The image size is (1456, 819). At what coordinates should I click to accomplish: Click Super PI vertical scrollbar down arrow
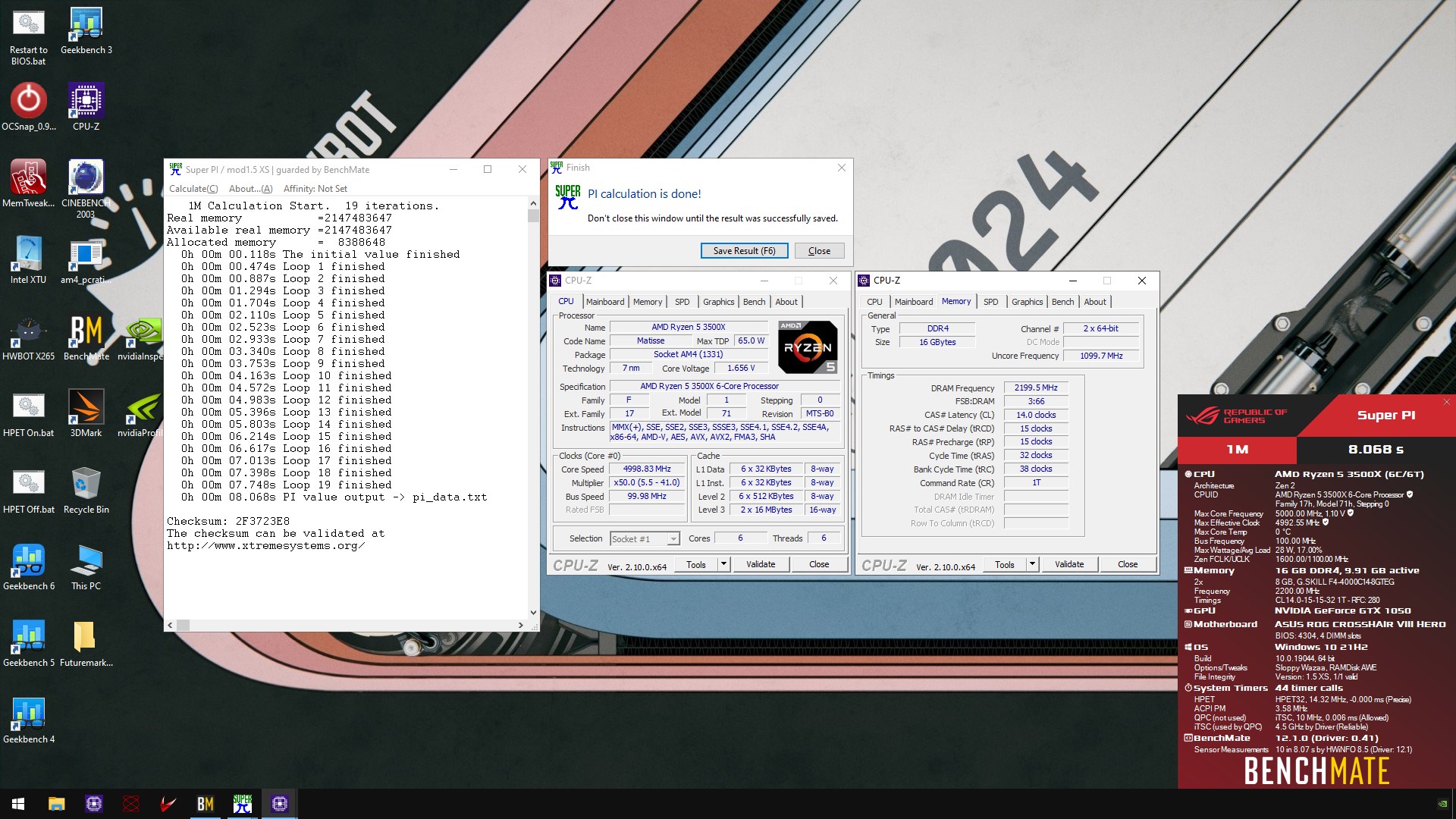(x=533, y=613)
